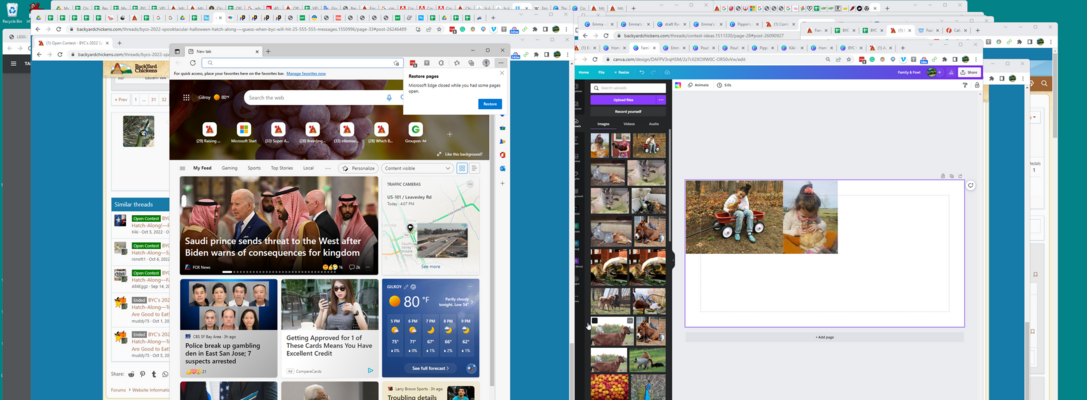Click Canva Share button
This screenshot has width=1087, height=400.
coord(971,72)
